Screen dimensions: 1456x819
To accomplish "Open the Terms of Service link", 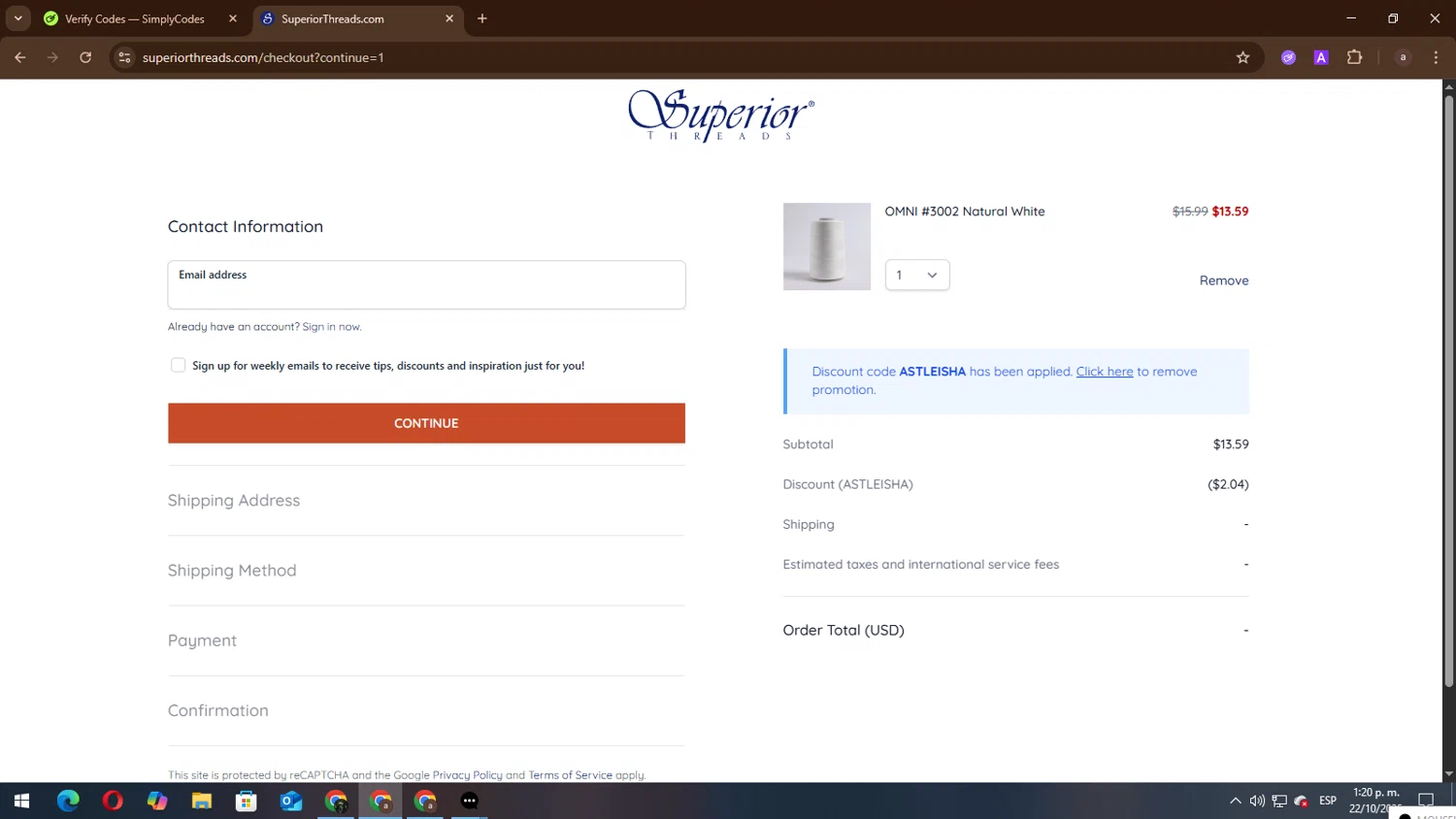I will coord(570,775).
